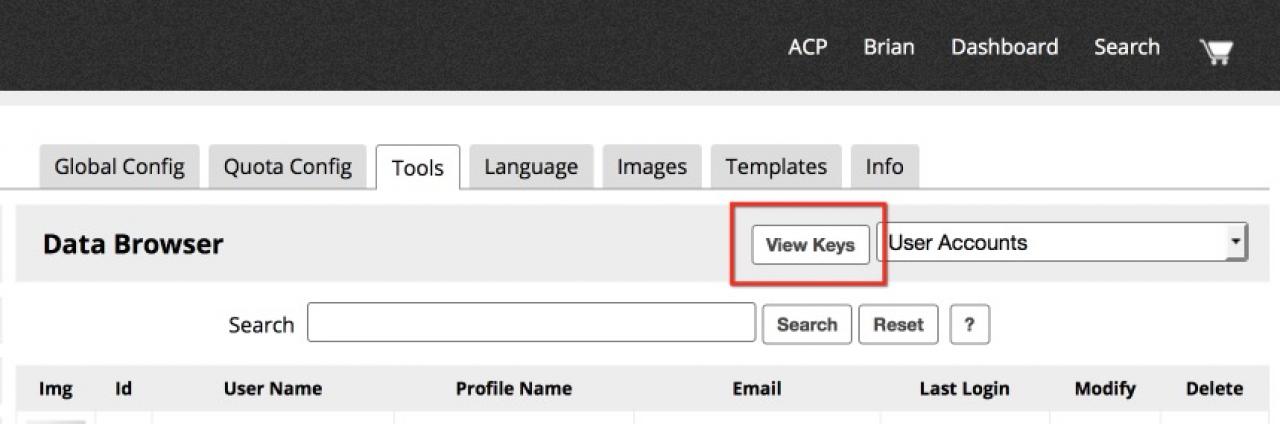The width and height of the screenshot is (1280, 424).
Task: Open Brian's profile link
Action: (889, 47)
